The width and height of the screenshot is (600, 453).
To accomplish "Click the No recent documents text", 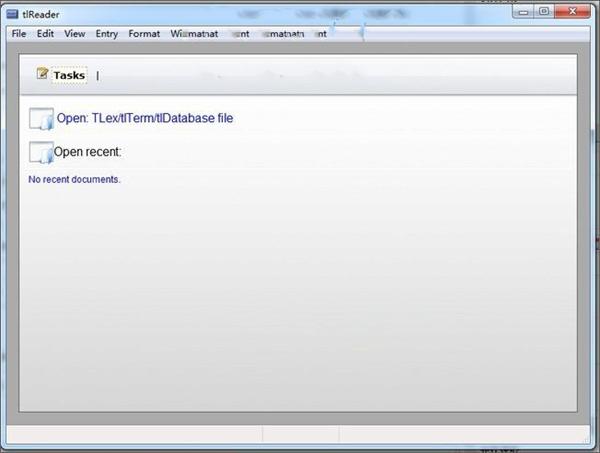I will coord(74,179).
